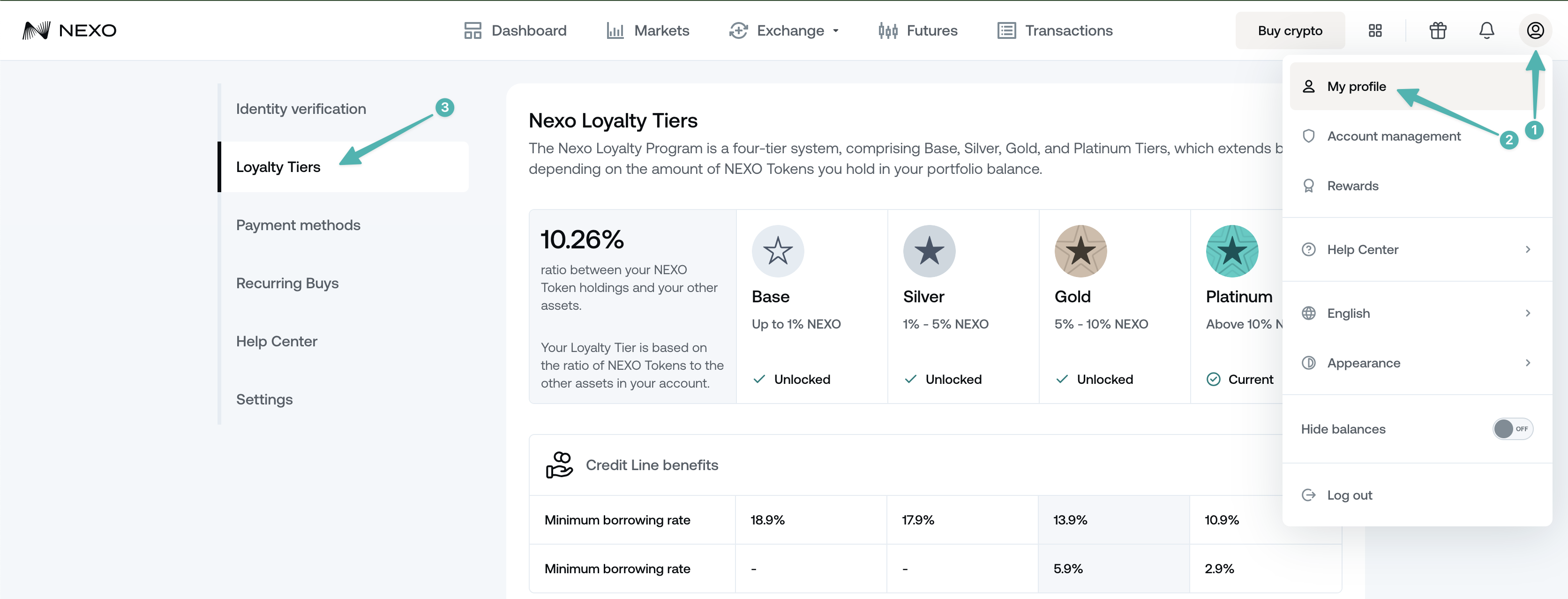Open the gift rewards icon
The image size is (1568, 599).
[1438, 30]
